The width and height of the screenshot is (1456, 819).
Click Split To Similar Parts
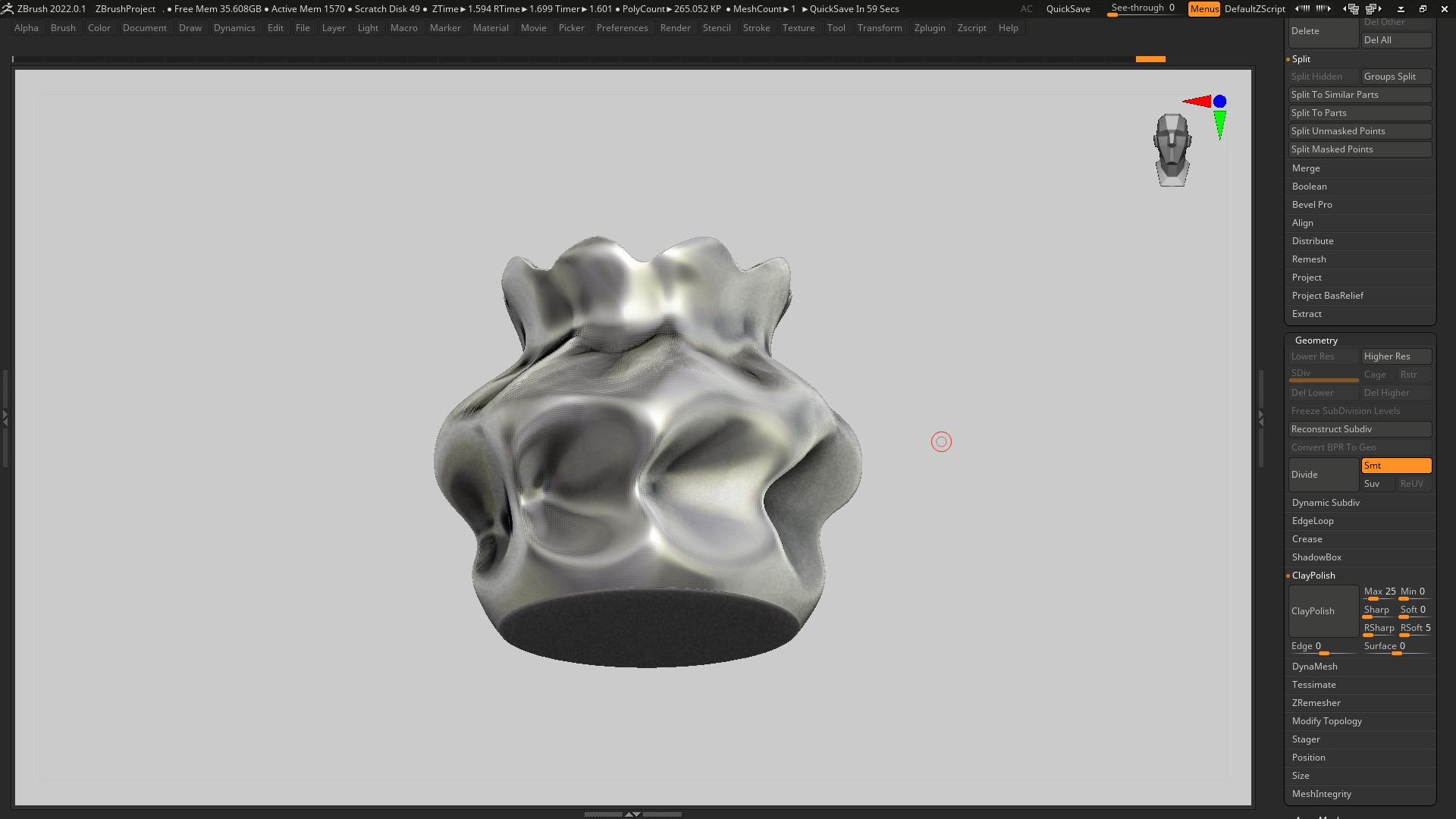tap(1360, 95)
